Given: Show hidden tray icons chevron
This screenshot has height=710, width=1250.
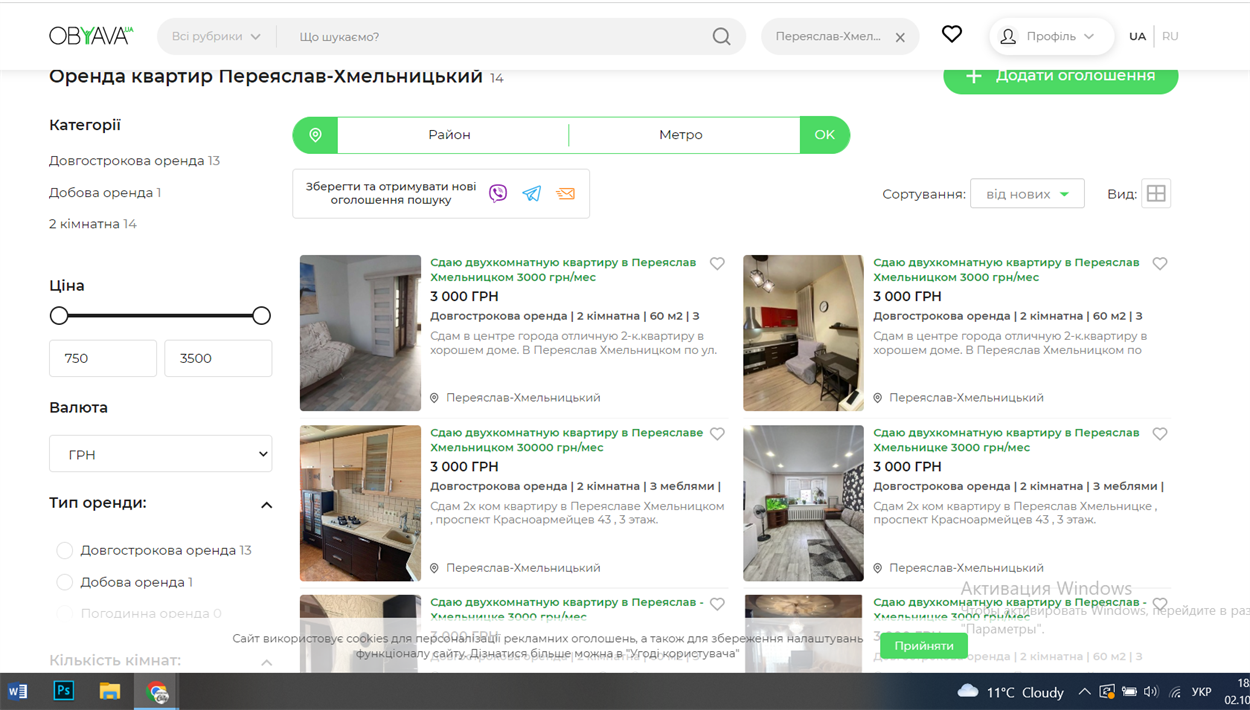Looking at the screenshot, I should coord(1084,692).
